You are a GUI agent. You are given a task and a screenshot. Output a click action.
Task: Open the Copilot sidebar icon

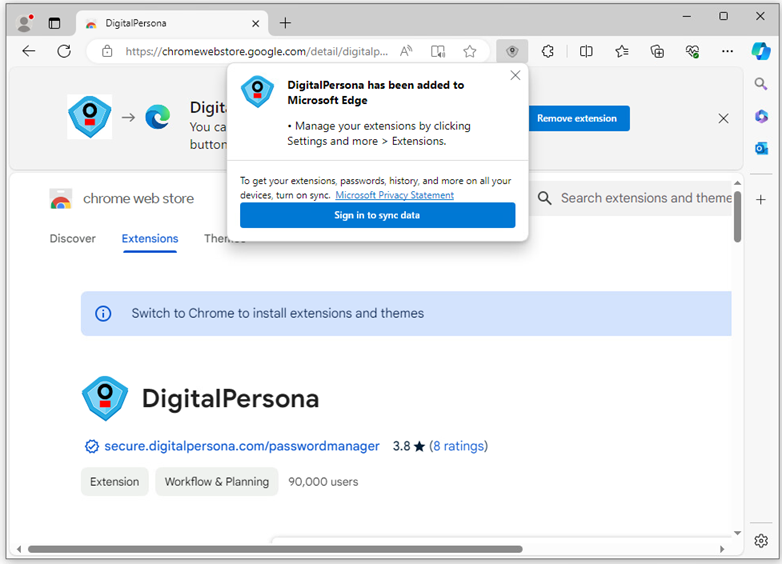pyautogui.click(x=761, y=51)
